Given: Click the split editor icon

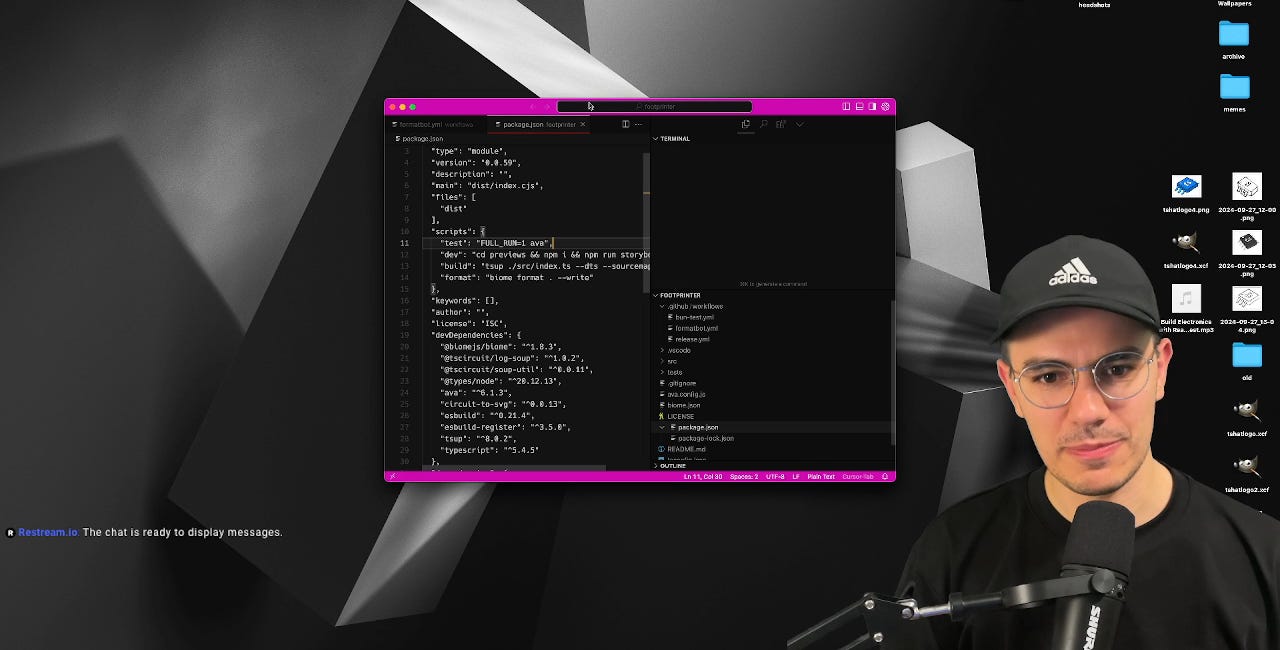Looking at the screenshot, I should pos(625,124).
